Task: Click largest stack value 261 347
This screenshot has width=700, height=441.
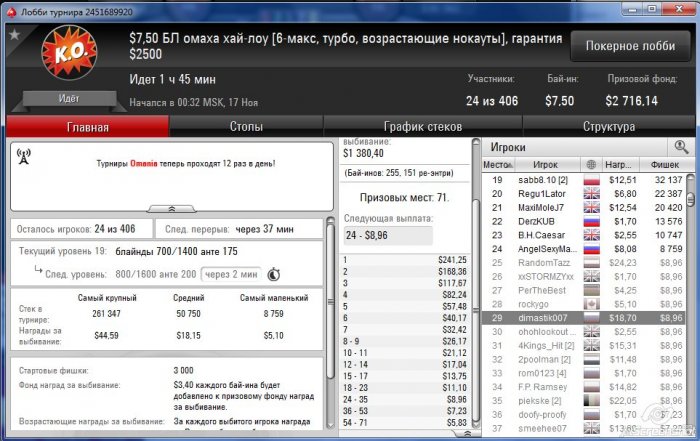Action: [x=106, y=314]
